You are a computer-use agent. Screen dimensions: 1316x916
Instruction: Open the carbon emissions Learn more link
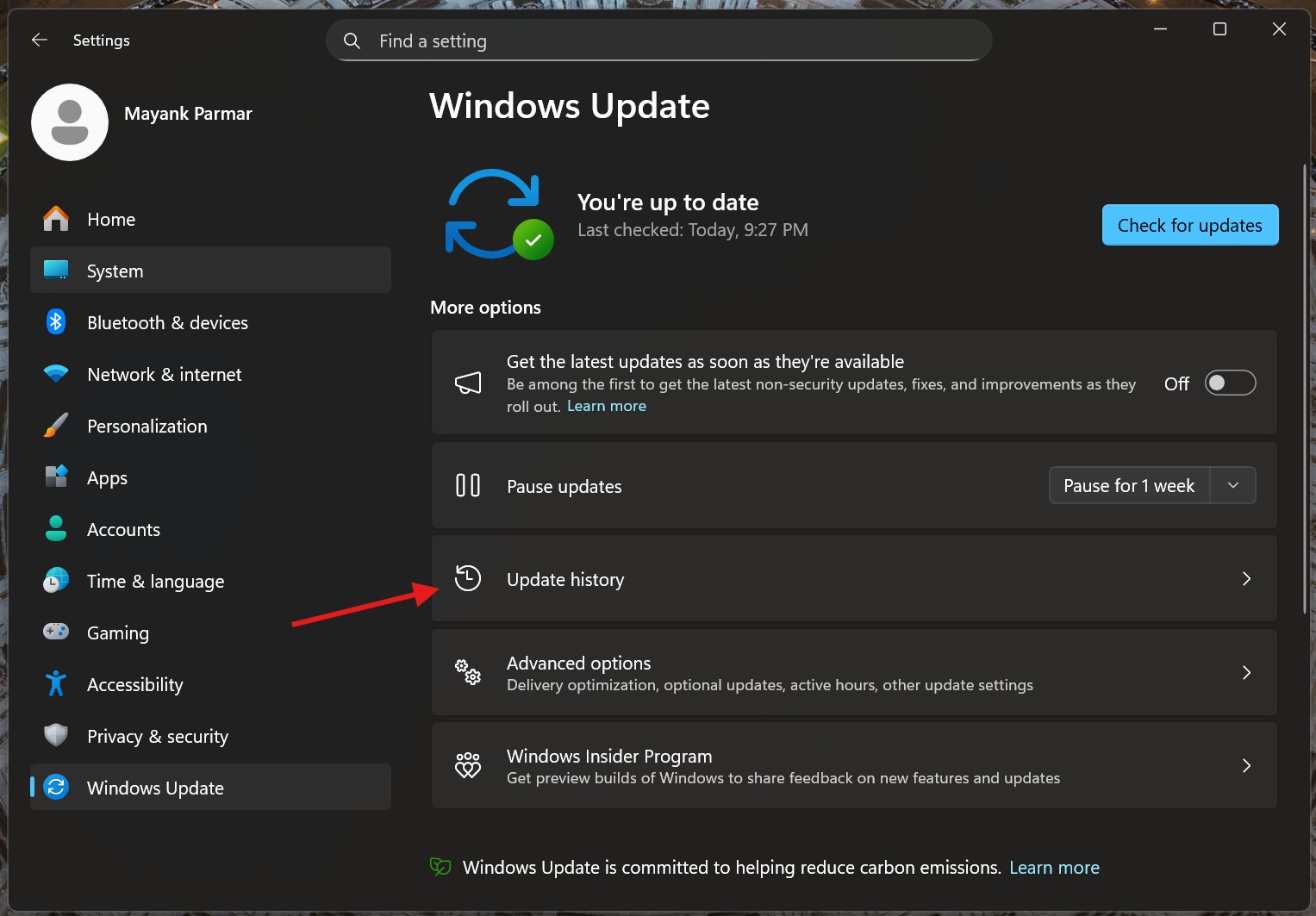pyautogui.click(x=1054, y=867)
